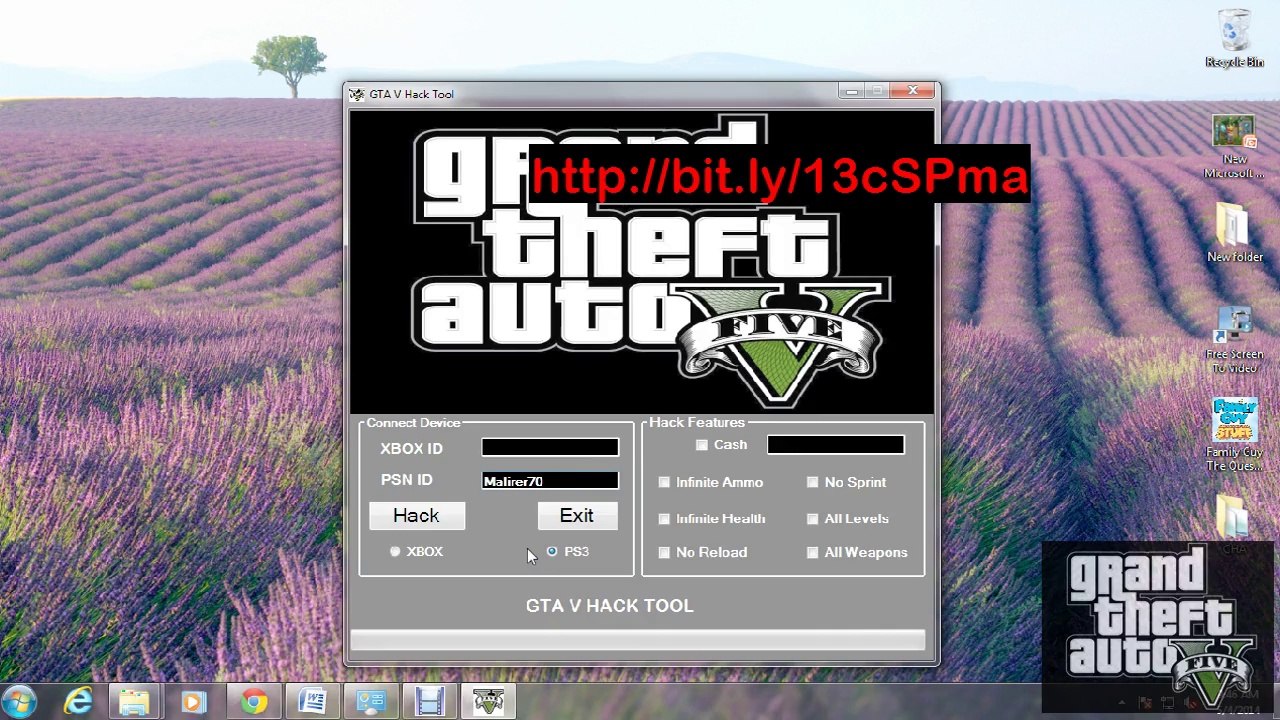1280x720 pixels.
Task: Minimize the GTA V Hack Tool window
Action: coord(851,91)
